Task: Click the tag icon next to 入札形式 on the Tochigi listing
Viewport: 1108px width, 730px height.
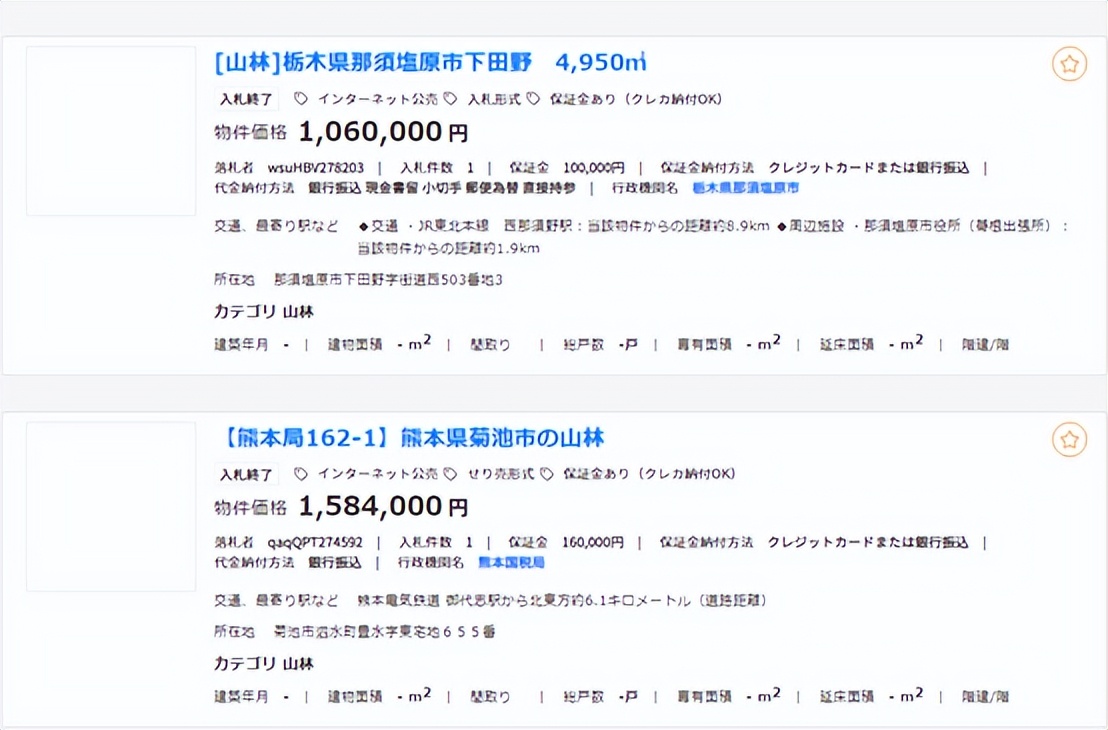Action: click(450, 99)
